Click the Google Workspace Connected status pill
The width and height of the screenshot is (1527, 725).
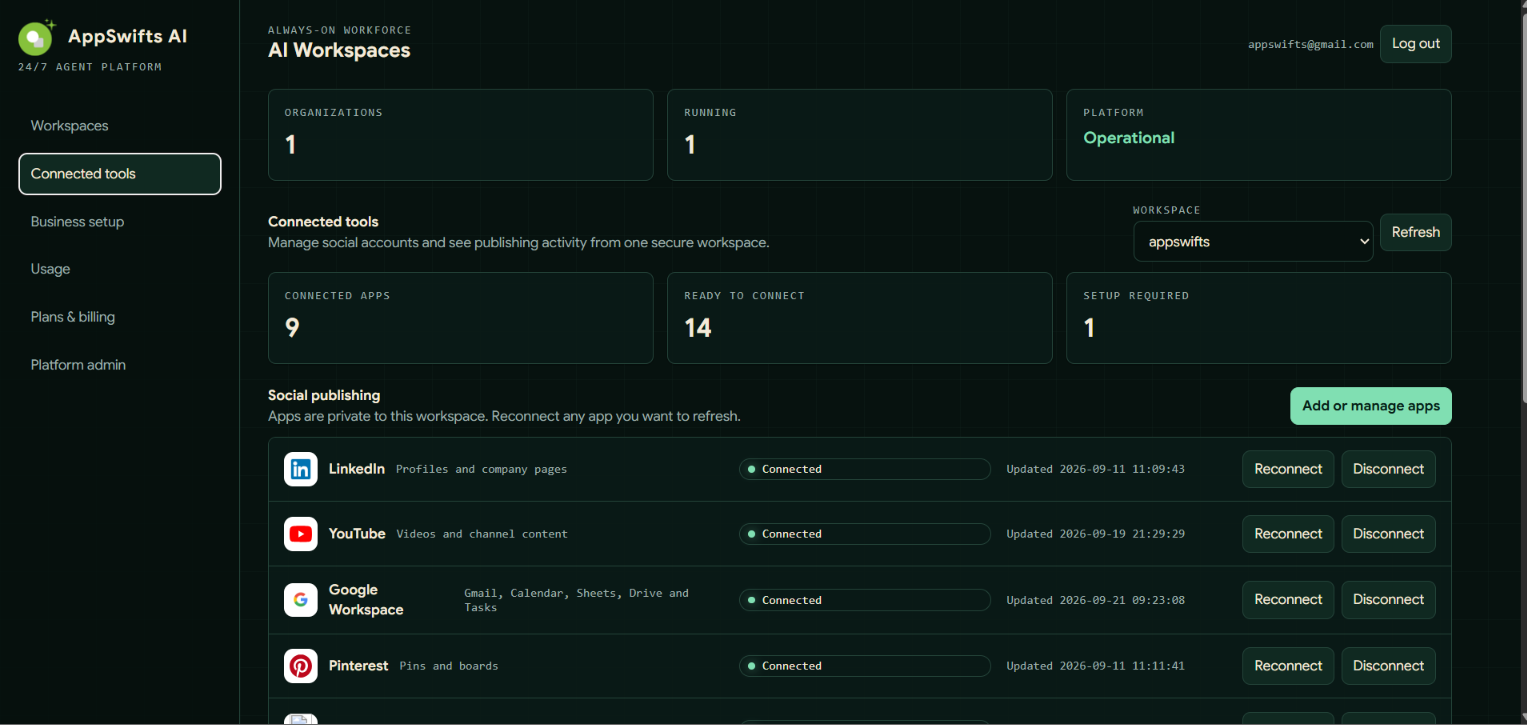[x=865, y=600]
